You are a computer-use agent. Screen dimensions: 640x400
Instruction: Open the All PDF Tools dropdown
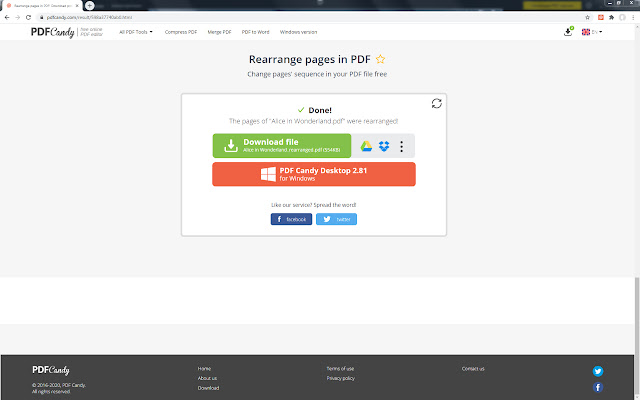pyautogui.click(x=136, y=32)
